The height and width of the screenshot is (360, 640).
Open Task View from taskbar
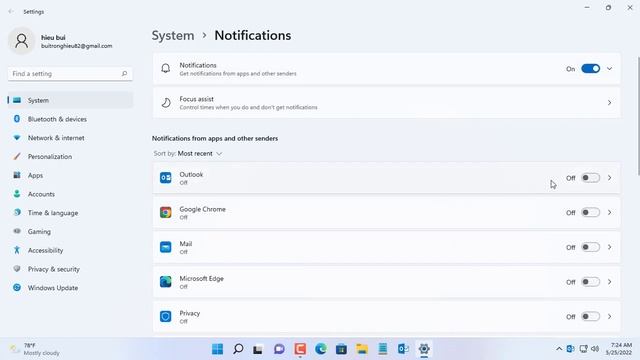point(258,349)
